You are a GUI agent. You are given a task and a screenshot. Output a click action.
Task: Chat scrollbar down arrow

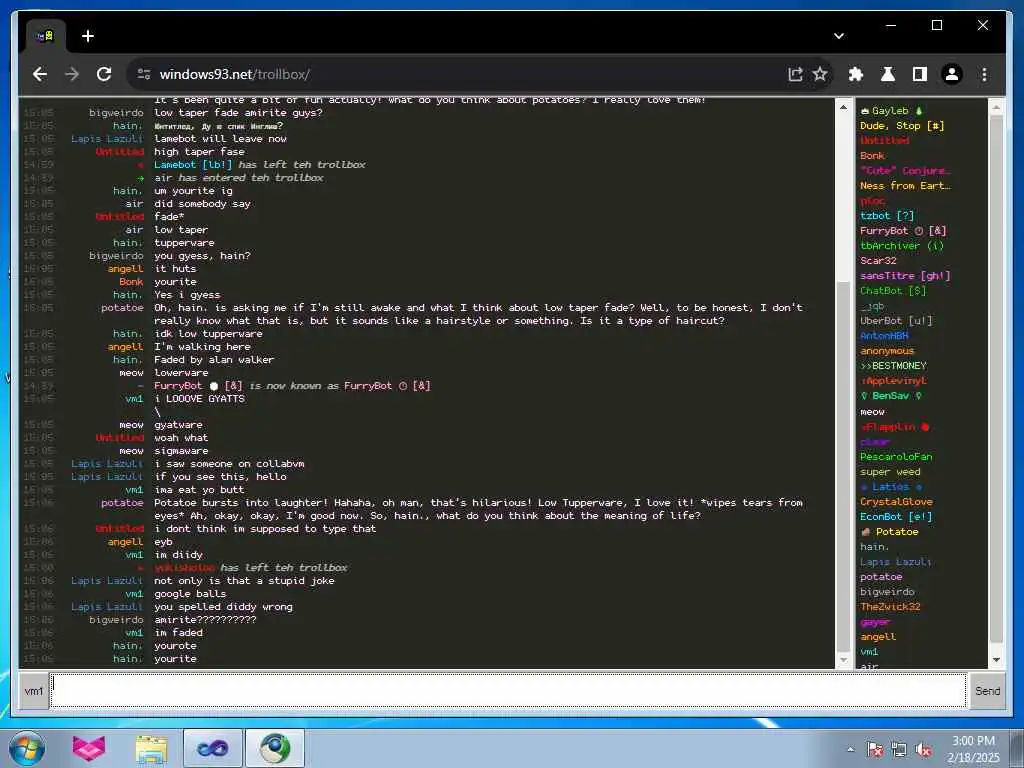point(843,660)
